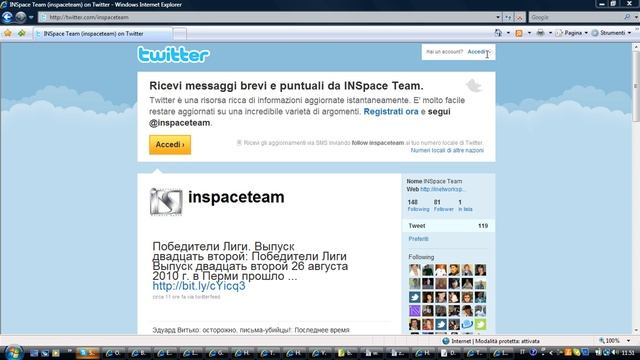Click the browser Forward arrow button

[x=20, y=17]
